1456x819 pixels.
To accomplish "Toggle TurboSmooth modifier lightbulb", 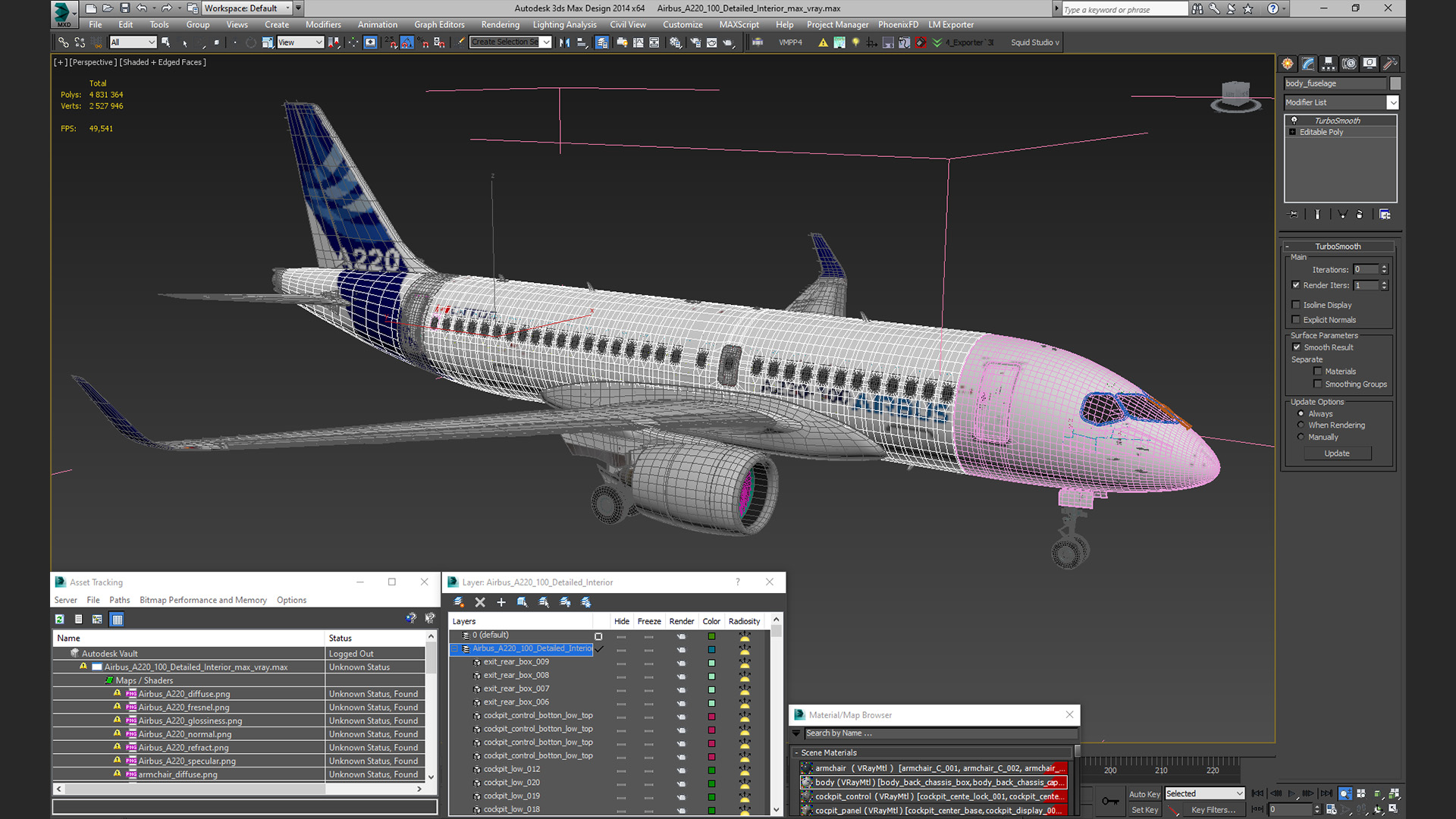I will click(x=1294, y=121).
